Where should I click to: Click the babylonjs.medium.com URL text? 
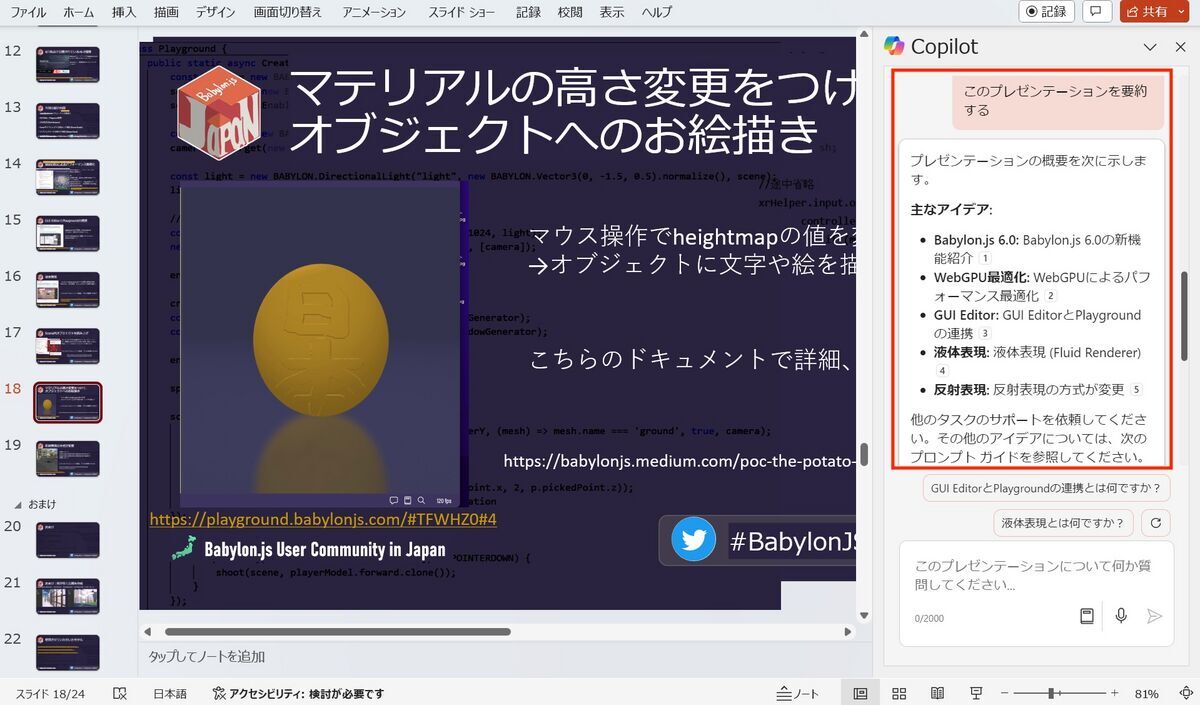[680, 461]
